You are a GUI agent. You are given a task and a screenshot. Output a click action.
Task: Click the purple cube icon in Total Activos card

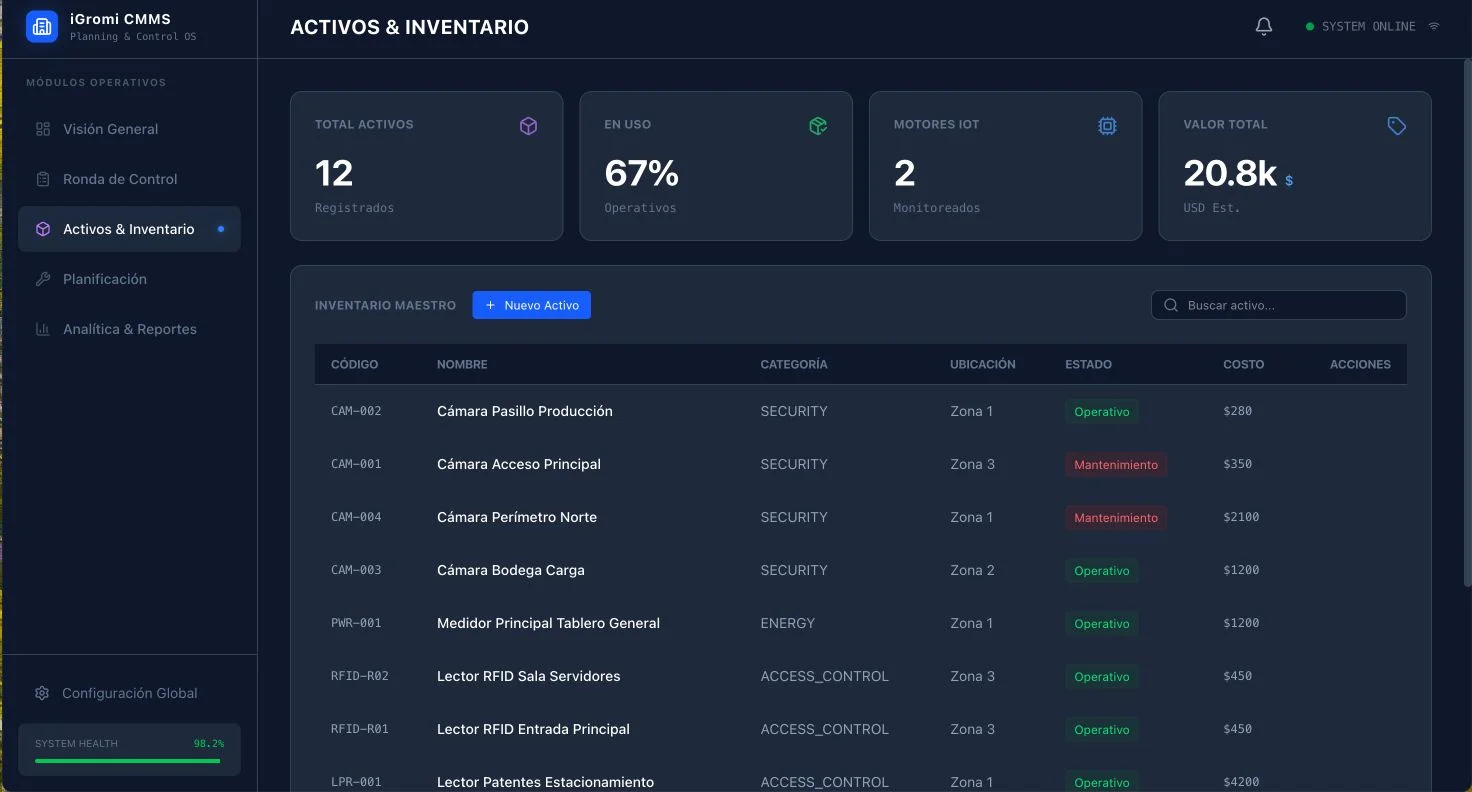coord(528,126)
